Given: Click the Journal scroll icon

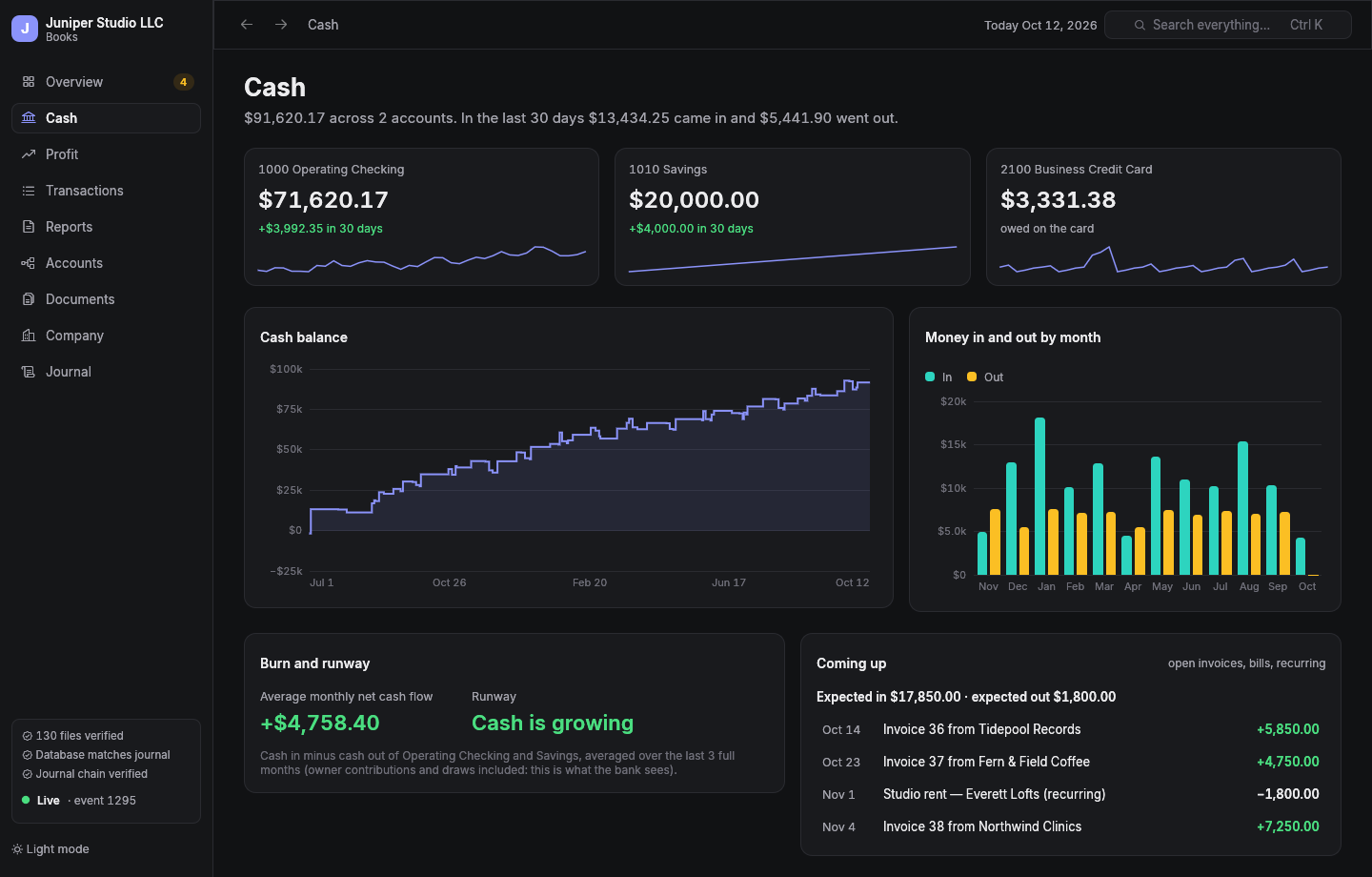Looking at the screenshot, I should click(x=29, y=372).
